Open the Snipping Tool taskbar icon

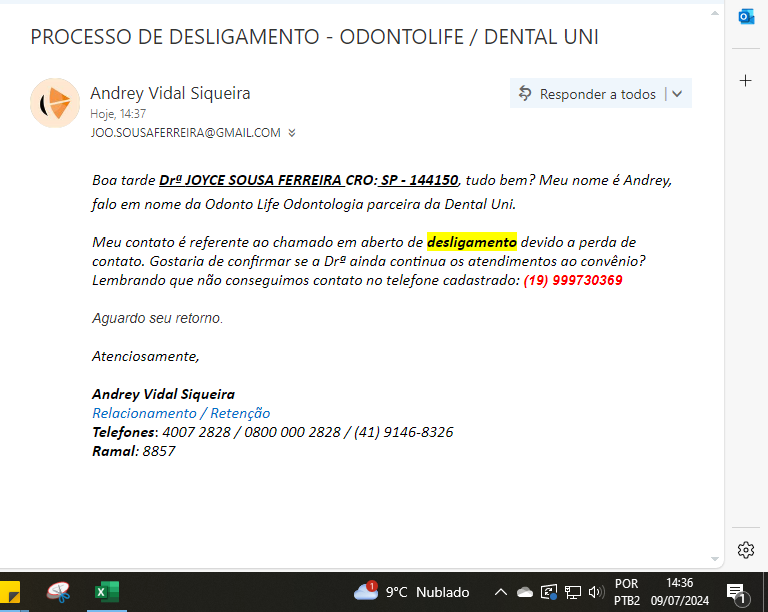(59, 592)
